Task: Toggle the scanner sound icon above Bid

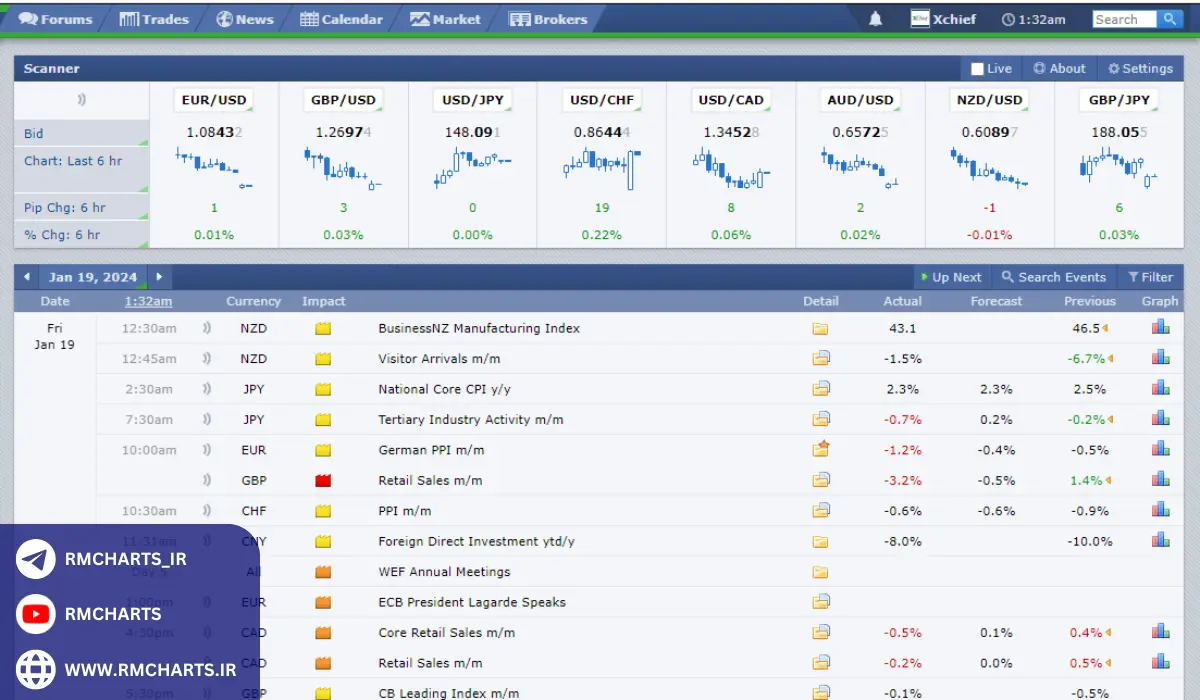Action: point(81,99)
